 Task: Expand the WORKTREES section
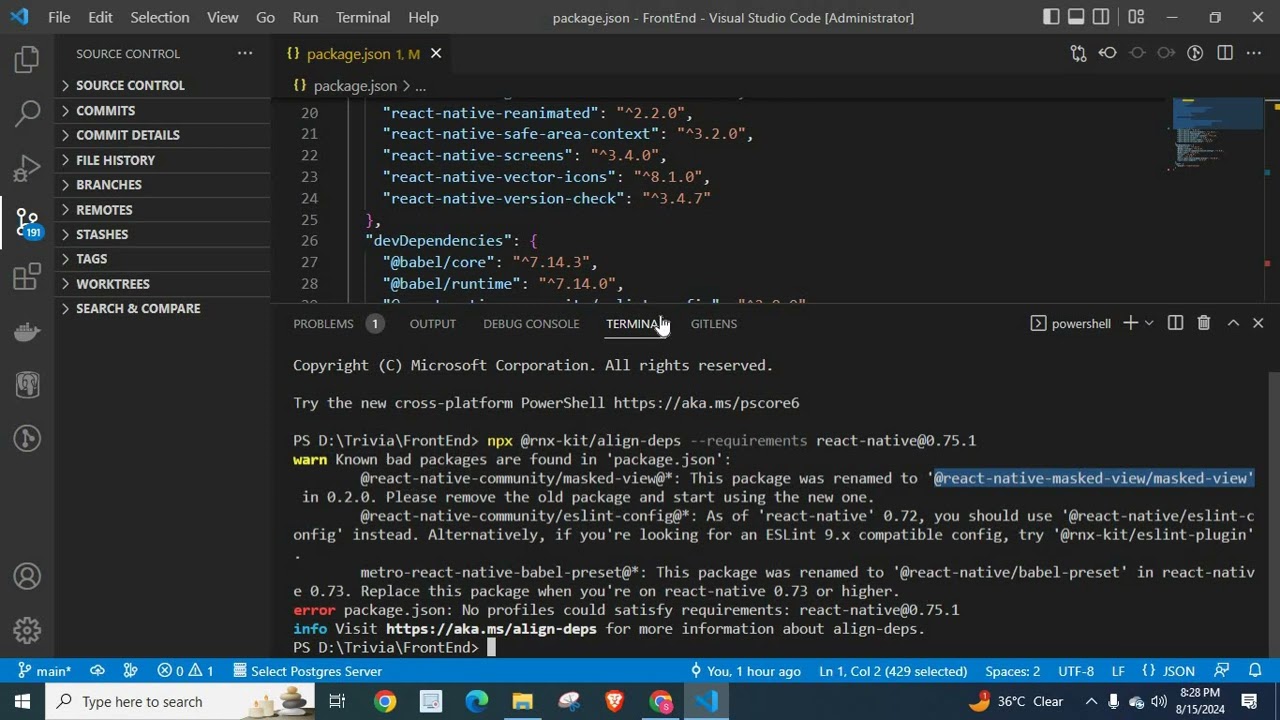click(162, 284)
